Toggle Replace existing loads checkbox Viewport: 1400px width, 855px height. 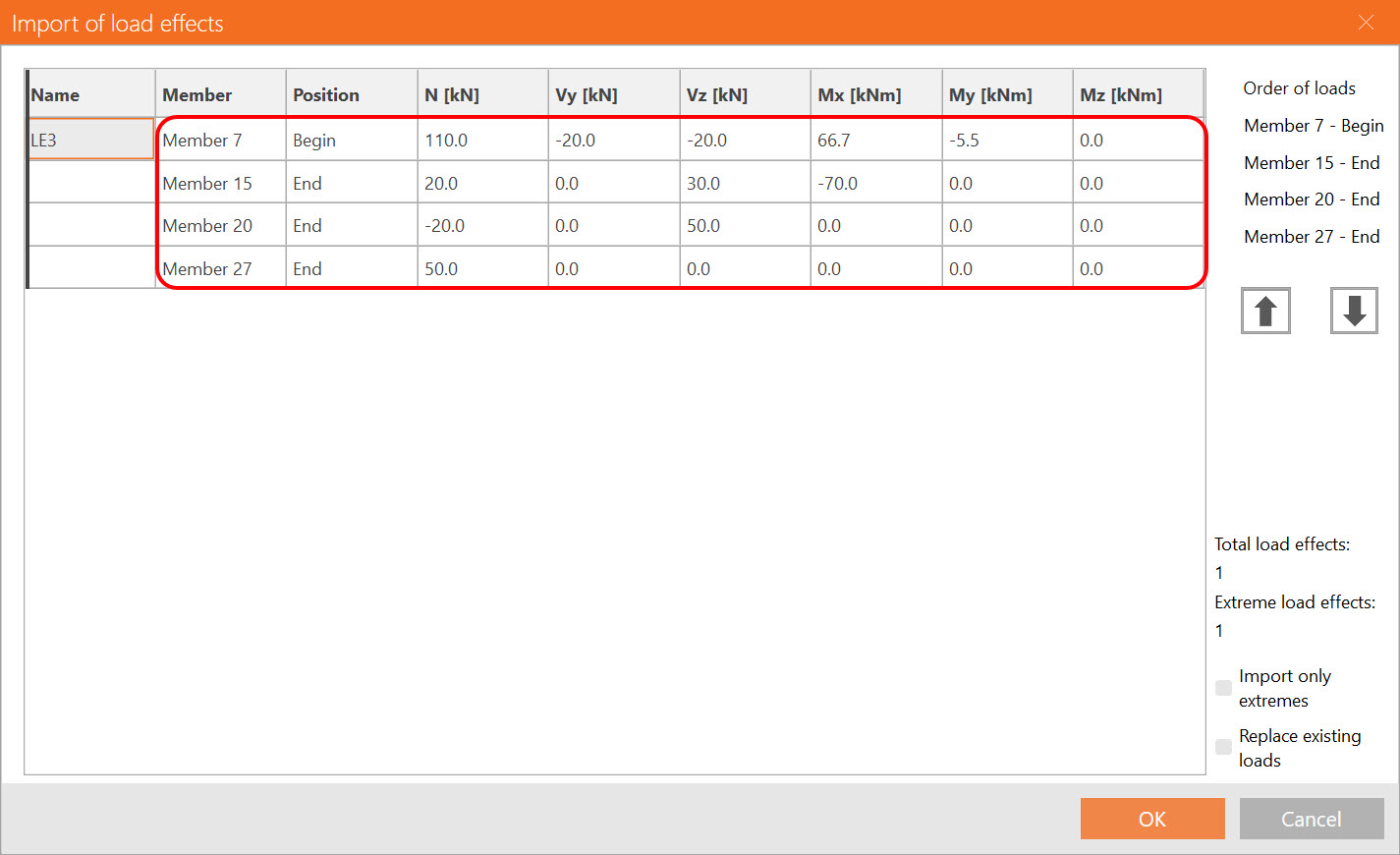tap(1223, 747)
